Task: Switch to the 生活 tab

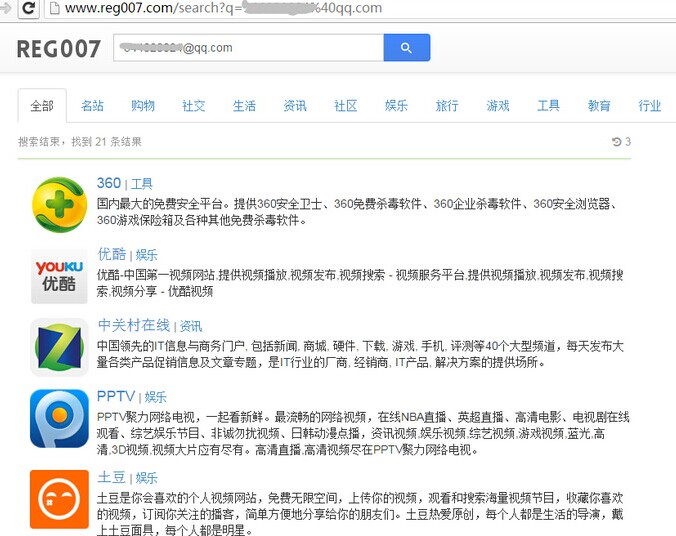Action: [x=244, y=106]
